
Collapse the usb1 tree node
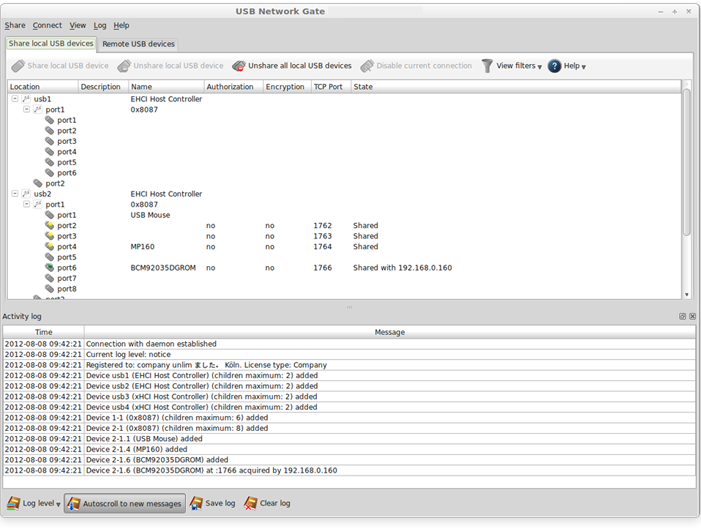[x=15, y=99]
